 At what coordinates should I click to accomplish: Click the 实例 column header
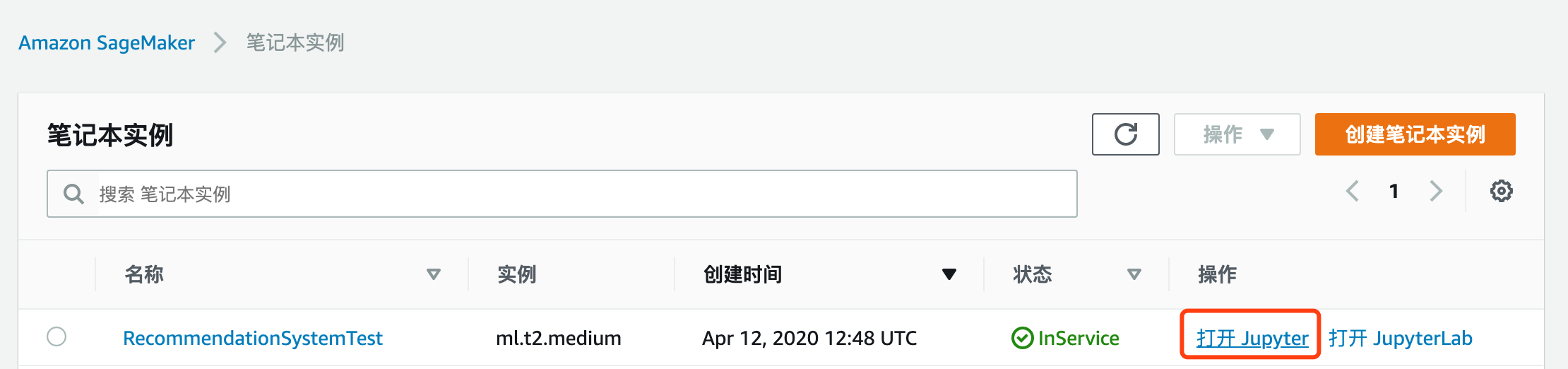point(517,274)
